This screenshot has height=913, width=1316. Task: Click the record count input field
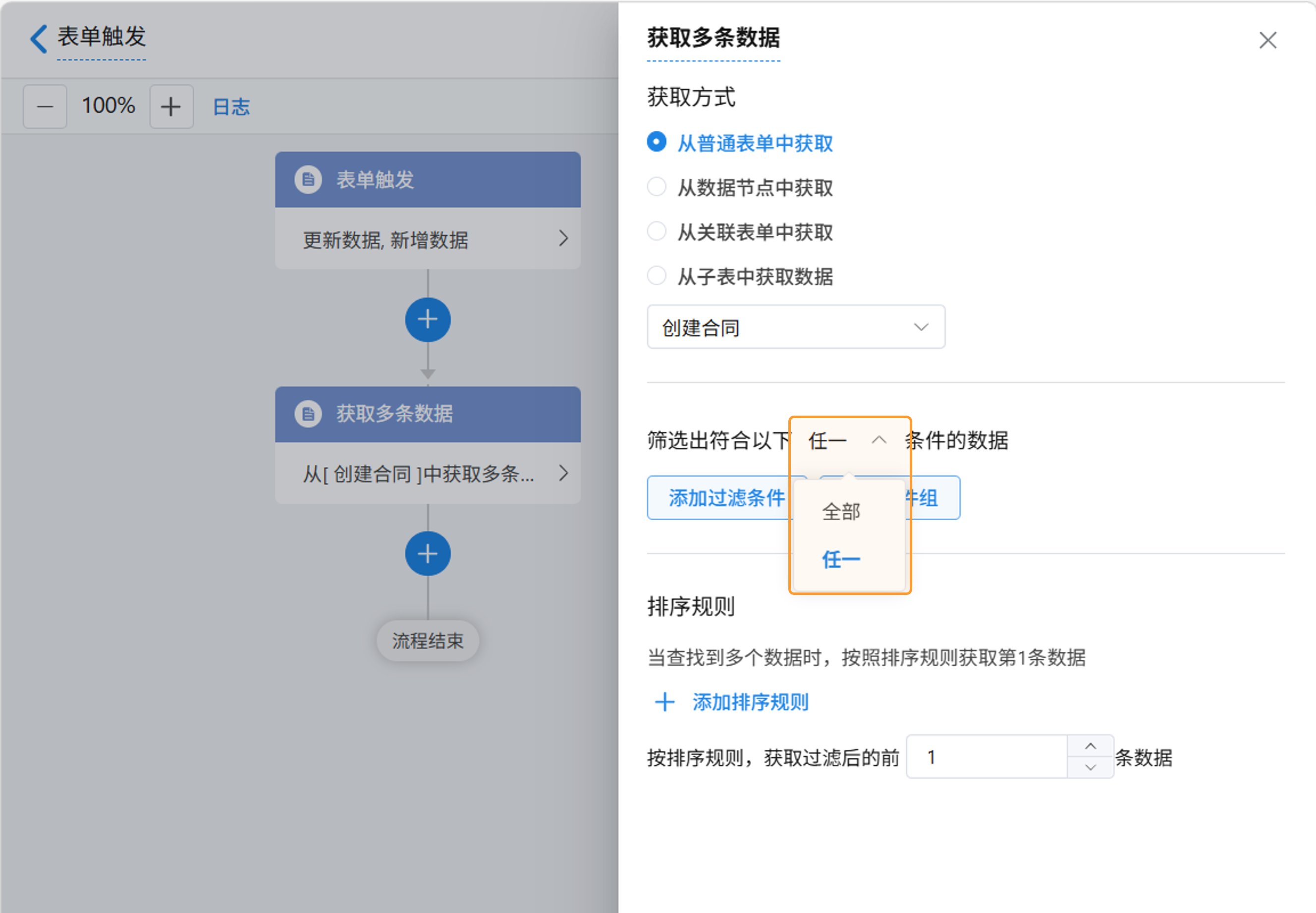click(x=987, y=757)
